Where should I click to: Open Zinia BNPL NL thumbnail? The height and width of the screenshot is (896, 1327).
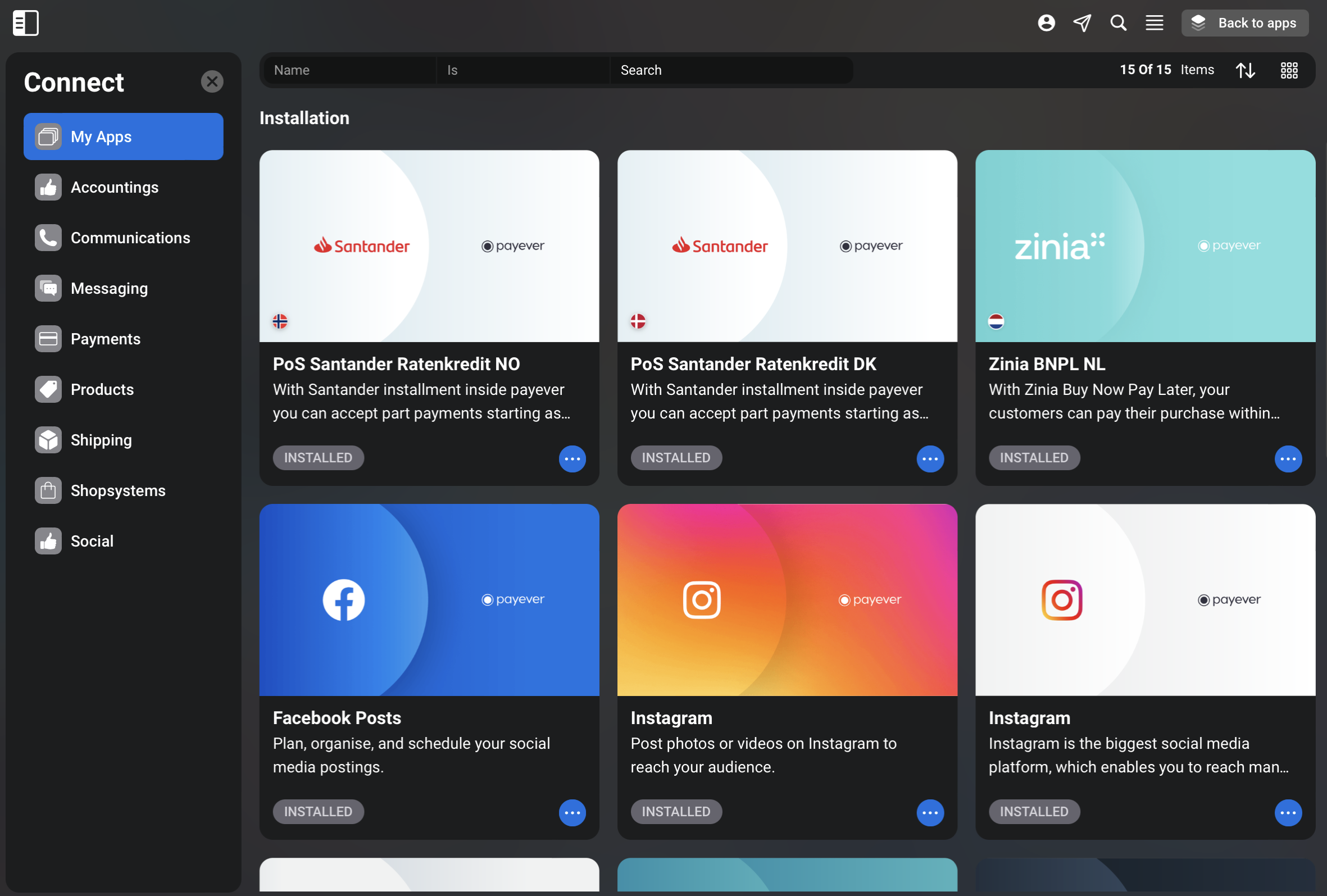pos(1146,246)
